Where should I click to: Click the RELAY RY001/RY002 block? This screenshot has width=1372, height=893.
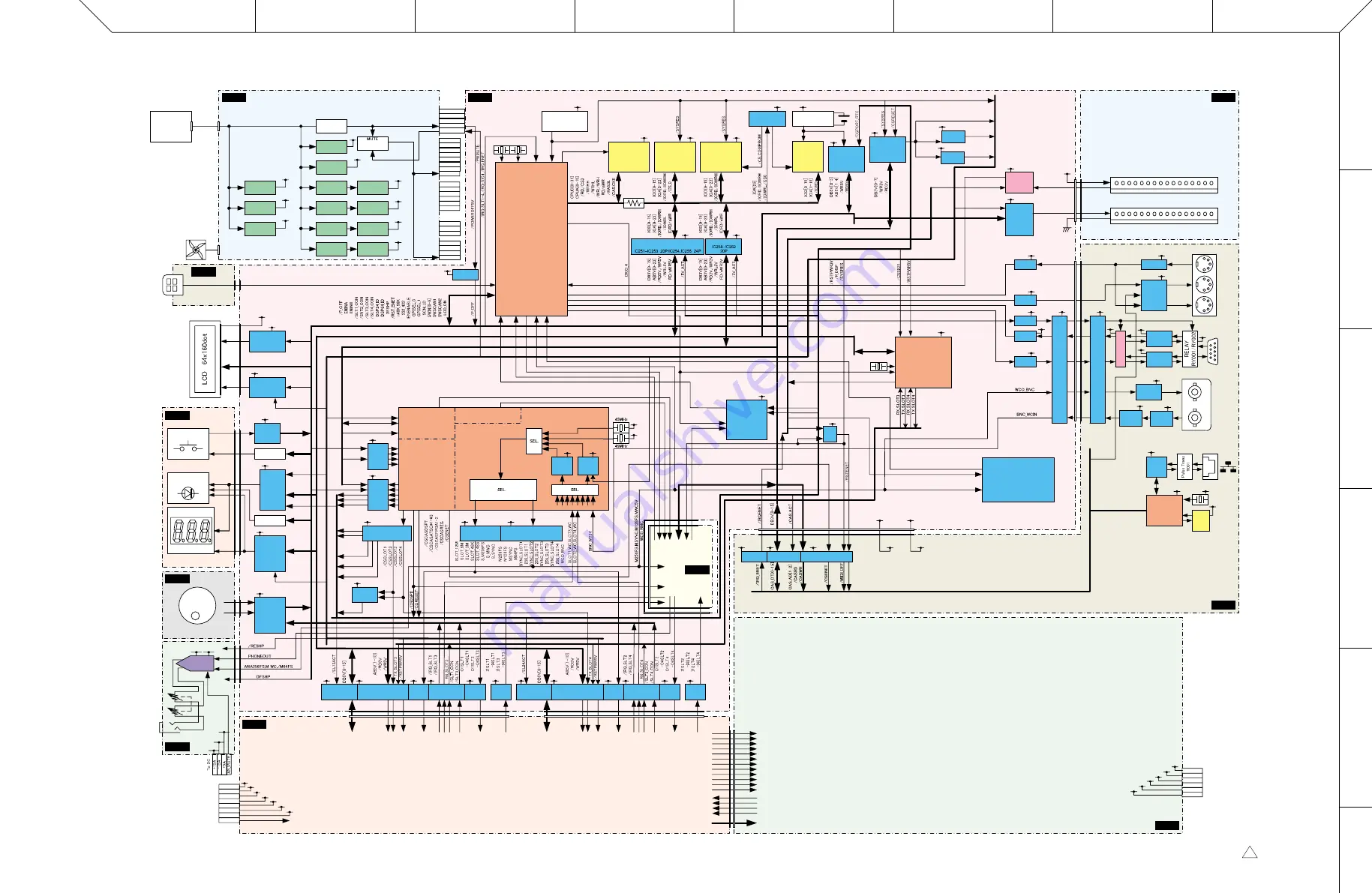[x=1190, y=349]
